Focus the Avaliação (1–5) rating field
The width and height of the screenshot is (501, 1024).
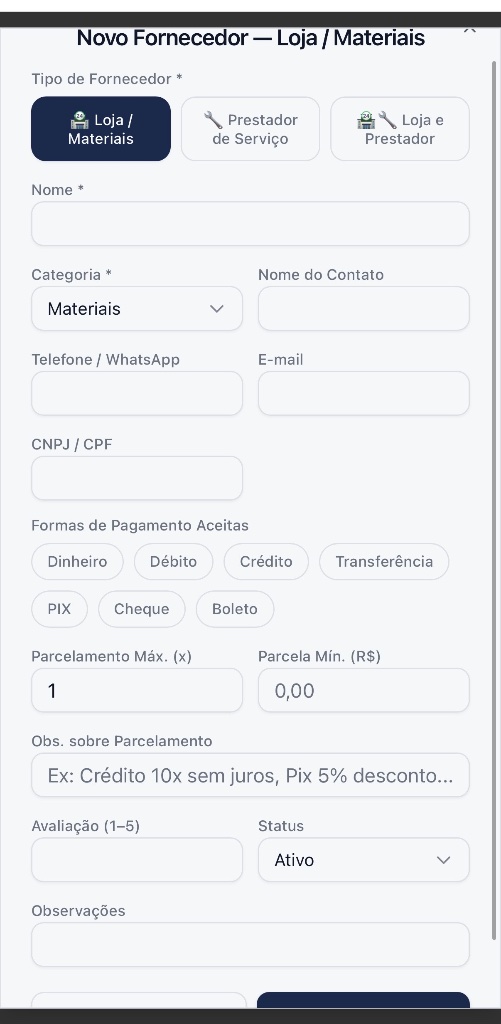137,859
